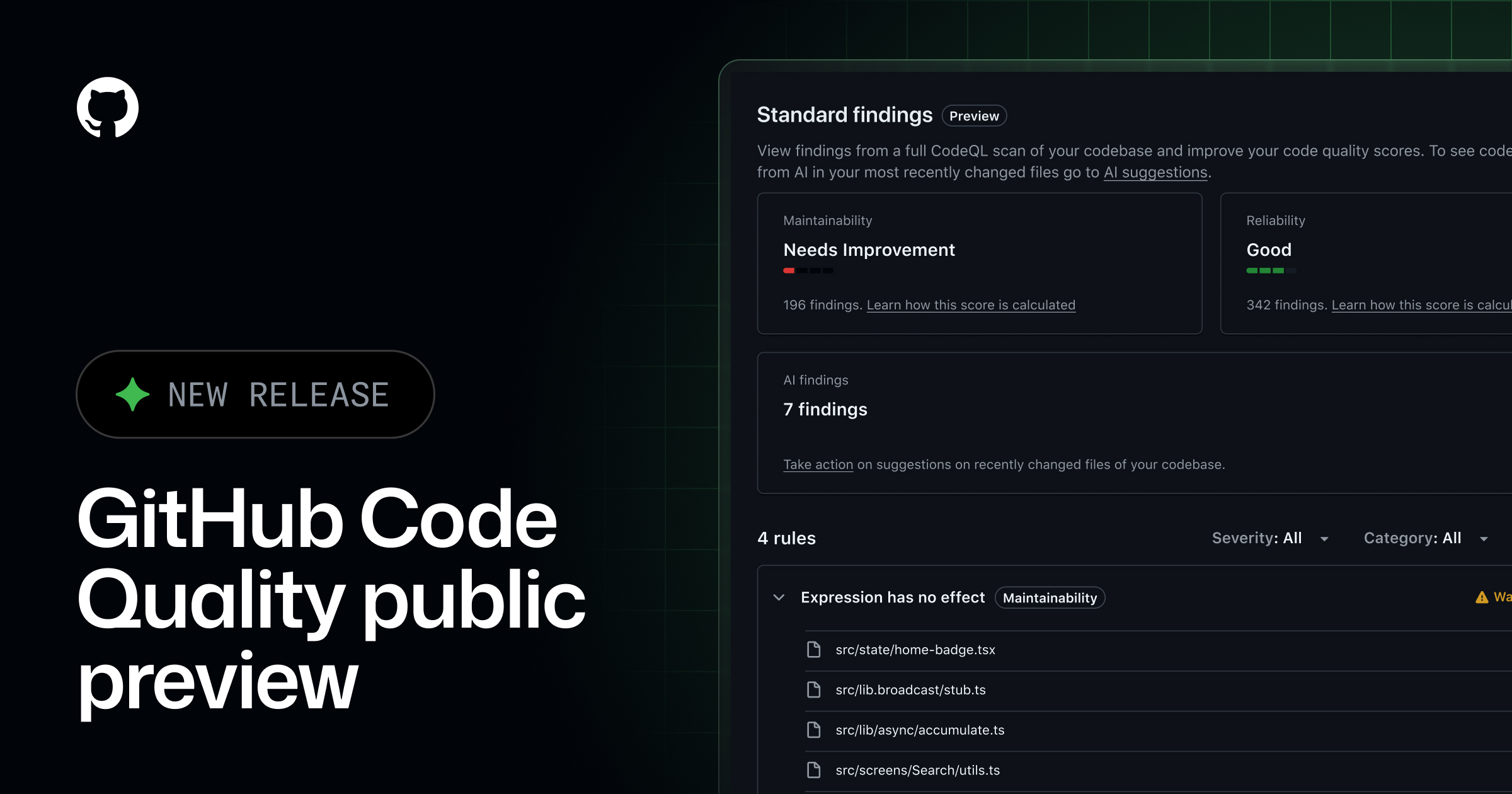
Task: Click the yellow warning triangle icon
Action: pyautogui.click(x=1482, y=597)
